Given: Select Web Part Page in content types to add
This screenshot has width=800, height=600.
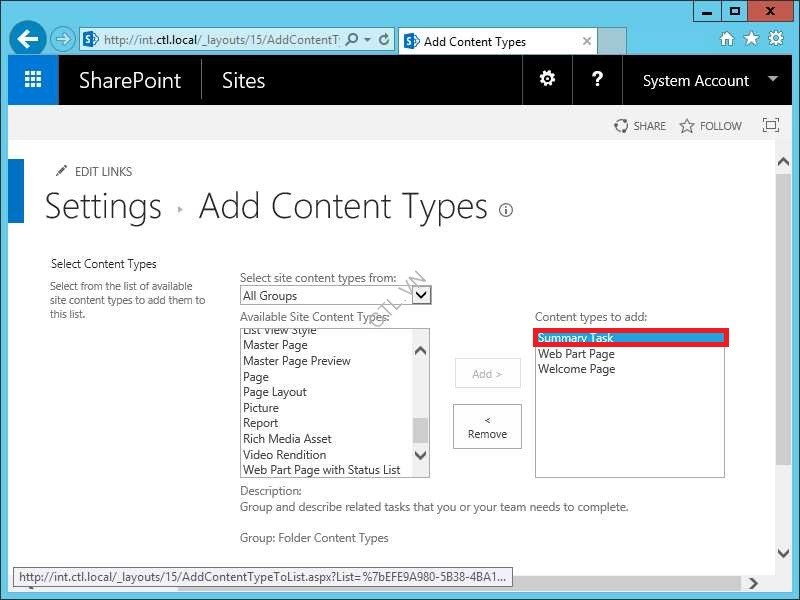Looking at the screenshot, I should pos(576,354).
